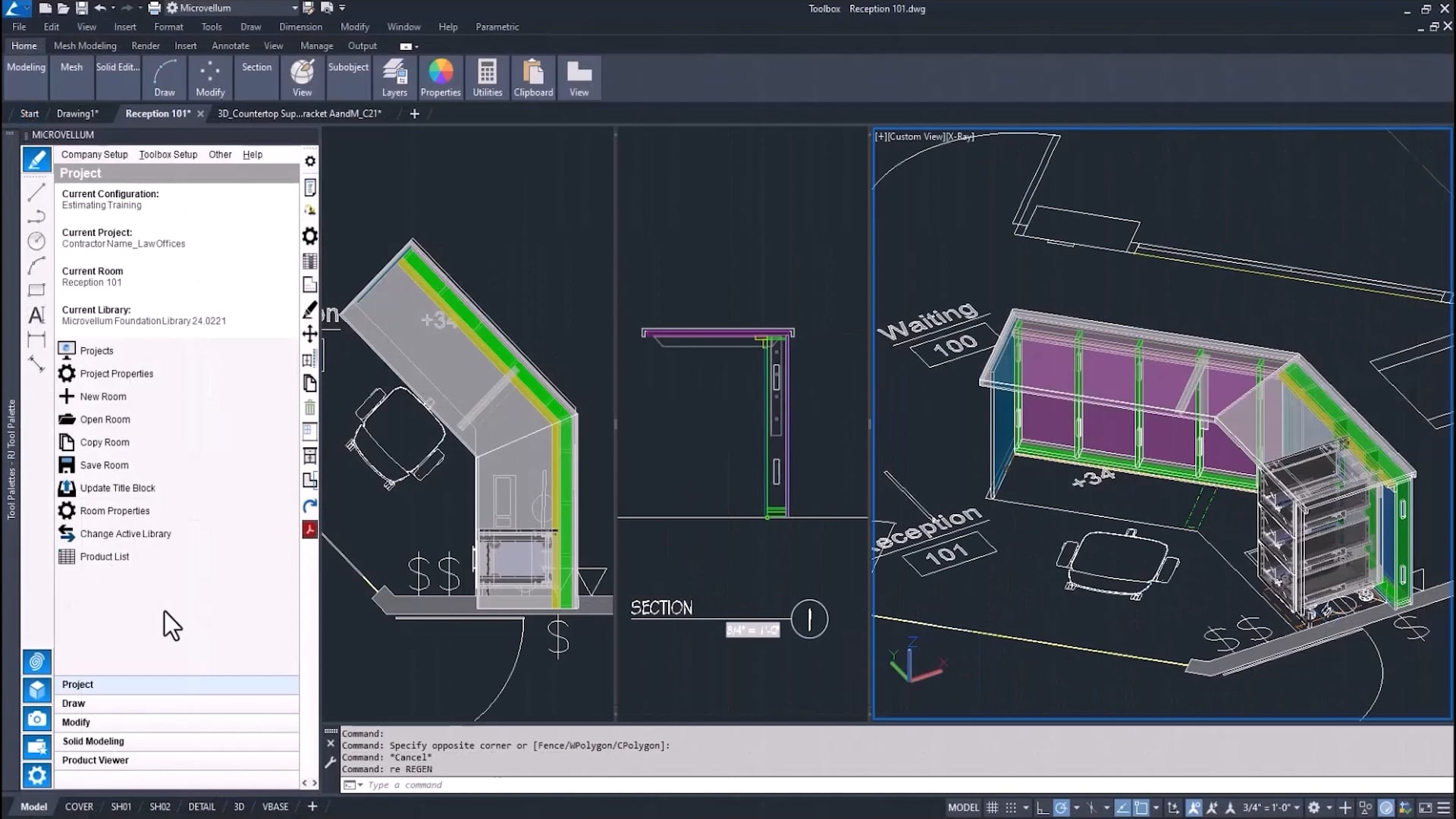This screenshot has width=1456, height=819.
Task: Click the polyline tool in left palette
Action: [36, 218]
